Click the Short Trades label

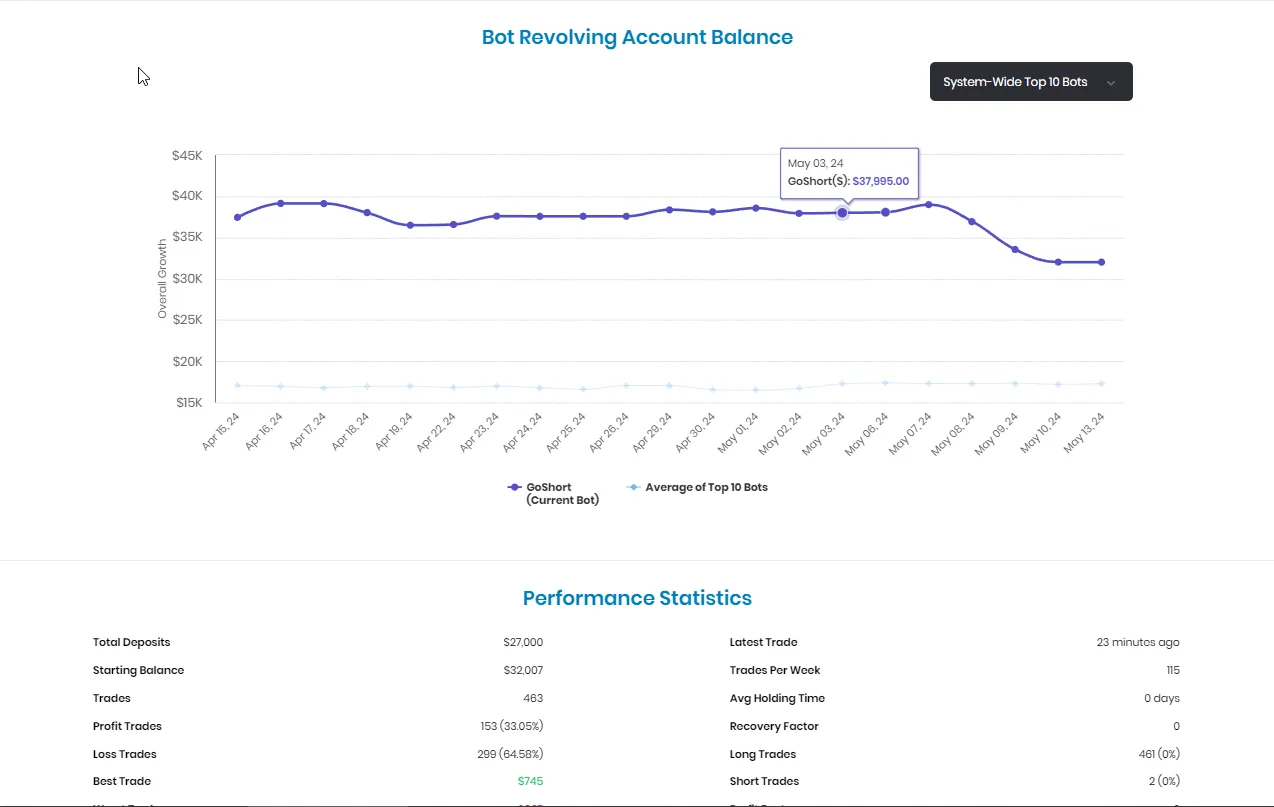(x=765, y=781)
